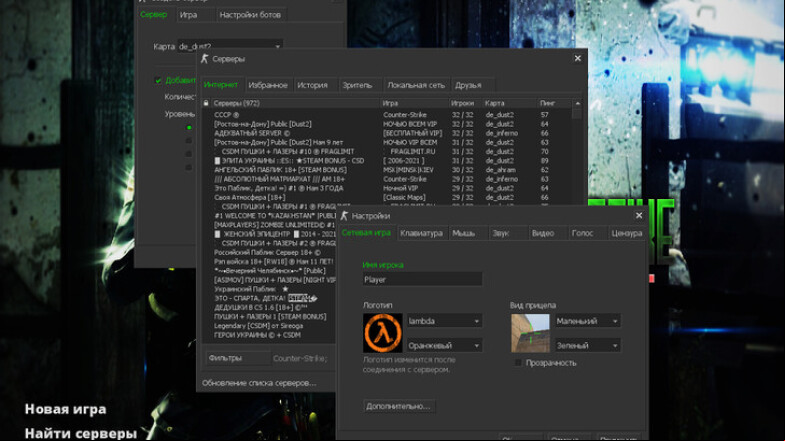Viewport: 785px width, 441px height.
Task: Switch to the Сервер tab
Action: (x=154, y=15)
